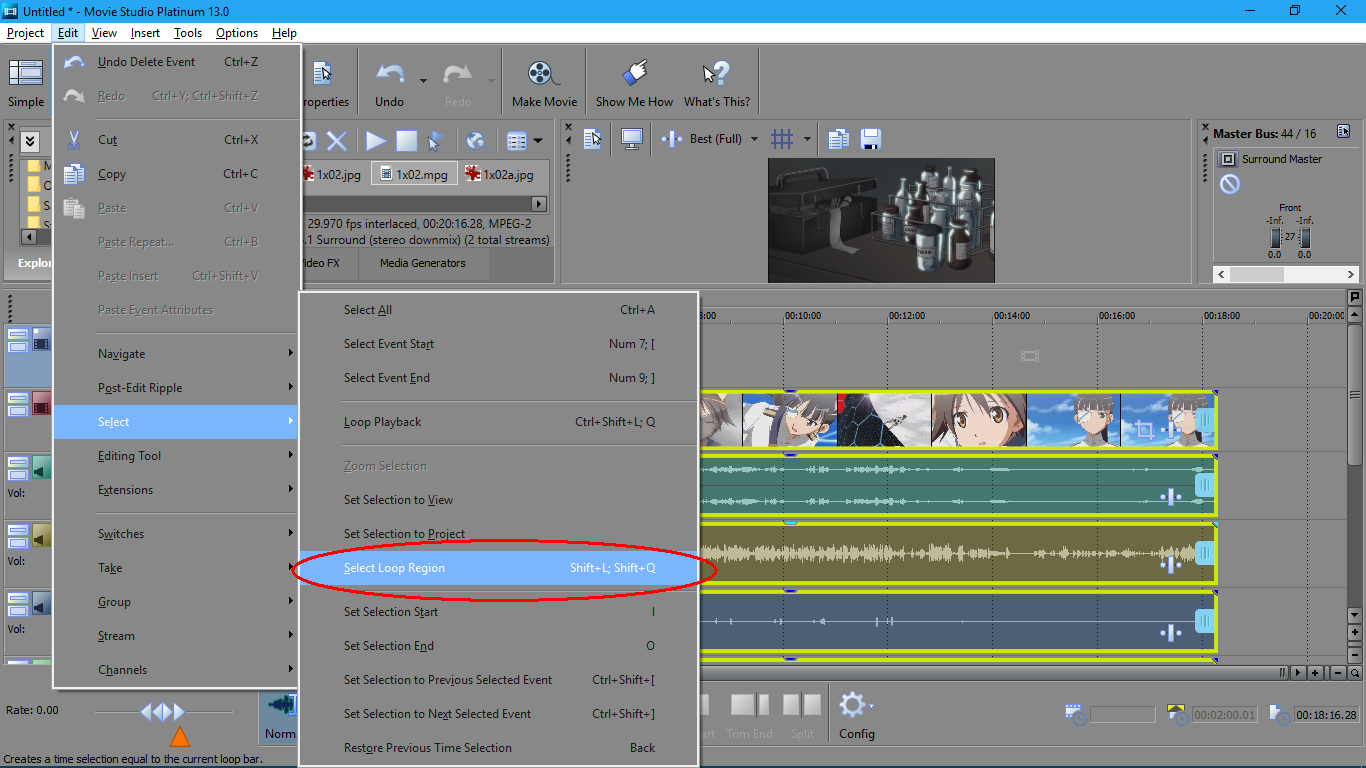The width and height of the screenshot is (1366, 768).
Task: Toggle the overlay grid icon in preview
Action: [x=782, y=139]
